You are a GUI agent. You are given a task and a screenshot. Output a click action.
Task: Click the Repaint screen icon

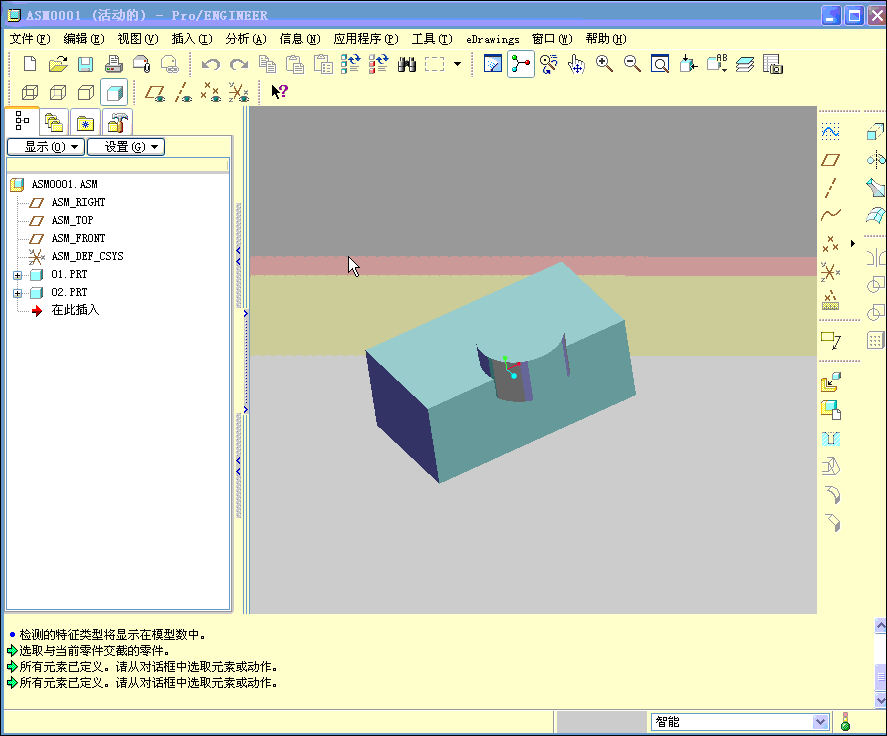pos(493,64)
